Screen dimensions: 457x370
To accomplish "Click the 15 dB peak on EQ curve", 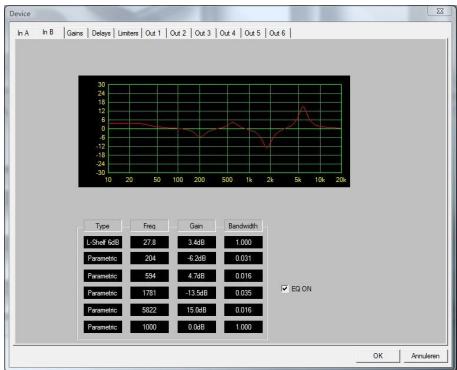I will [303, 107].
